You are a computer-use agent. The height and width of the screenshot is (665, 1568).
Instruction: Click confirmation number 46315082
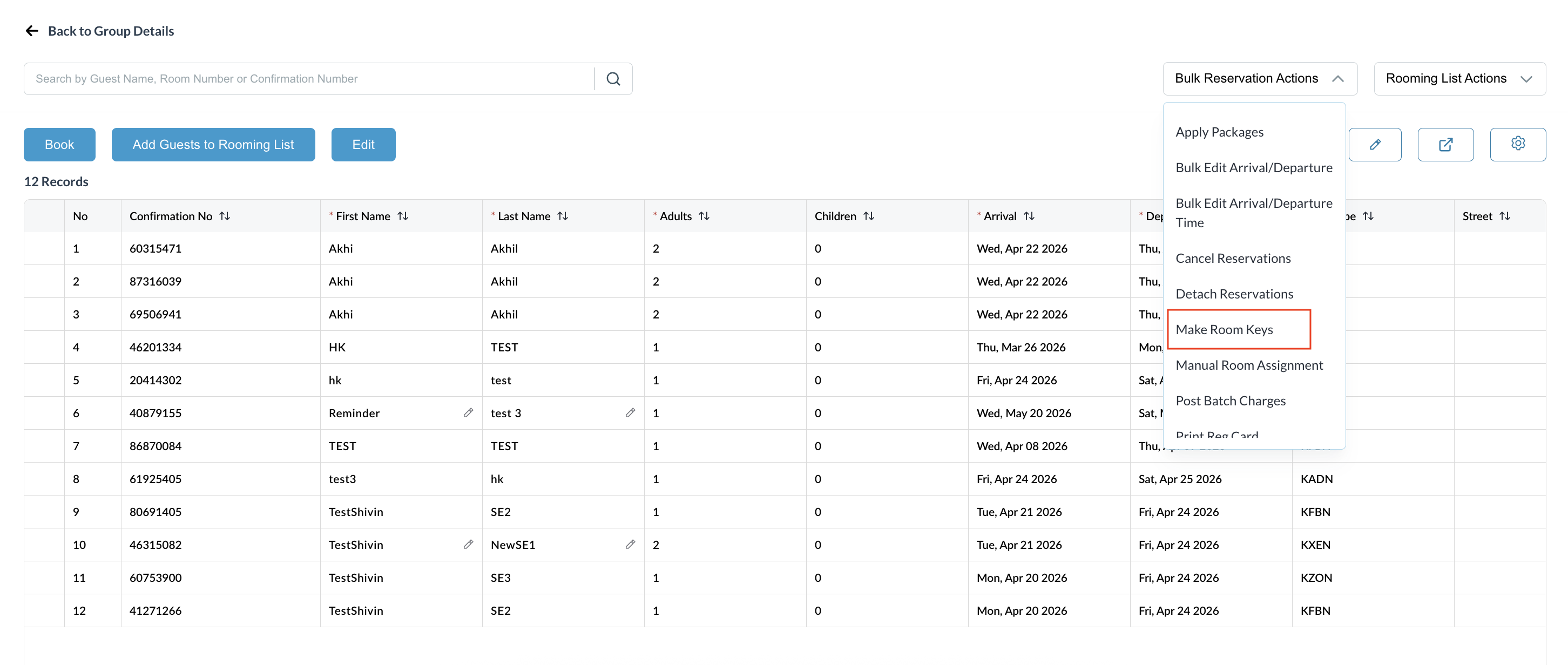(x=155, y=545)
